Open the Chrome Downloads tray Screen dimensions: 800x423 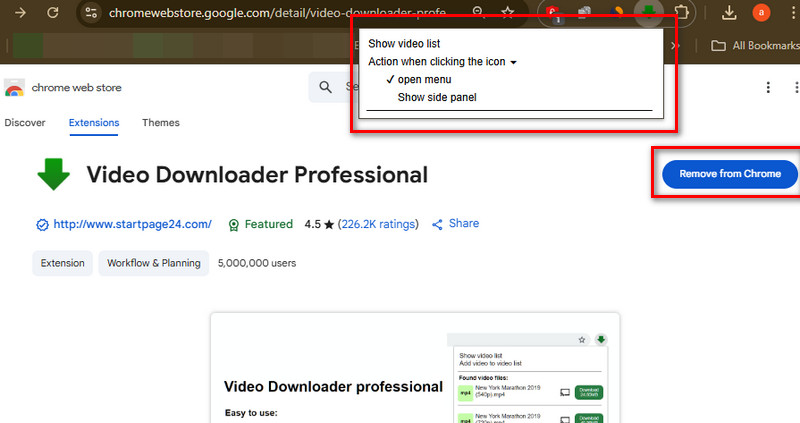pos(729,13)
